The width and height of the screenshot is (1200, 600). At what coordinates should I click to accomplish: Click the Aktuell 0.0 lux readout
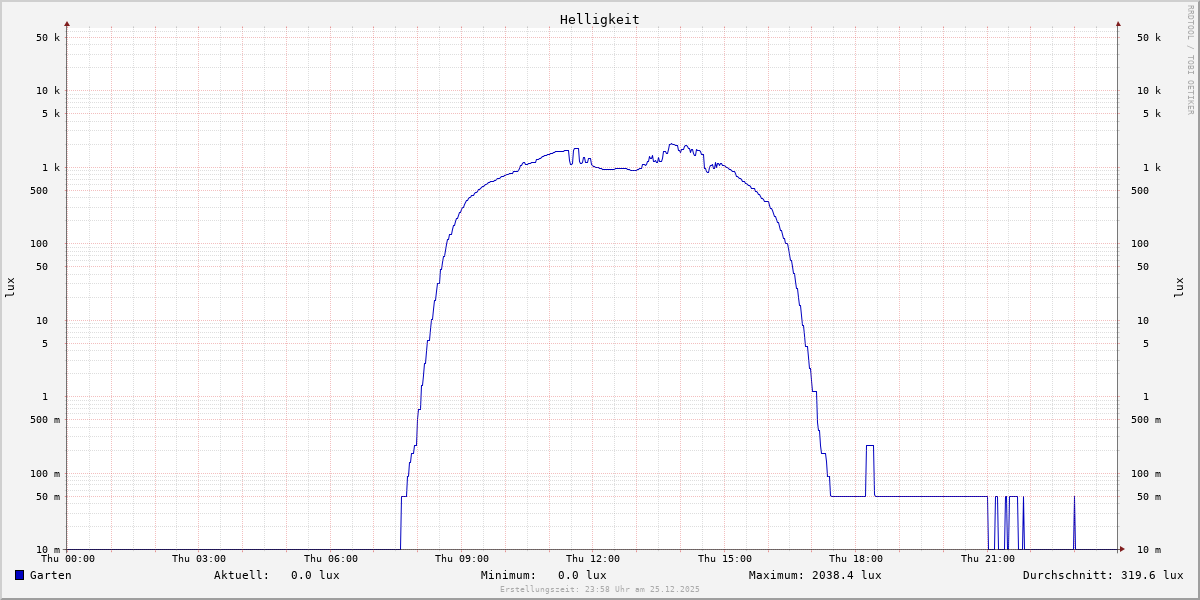click(276, 575)
